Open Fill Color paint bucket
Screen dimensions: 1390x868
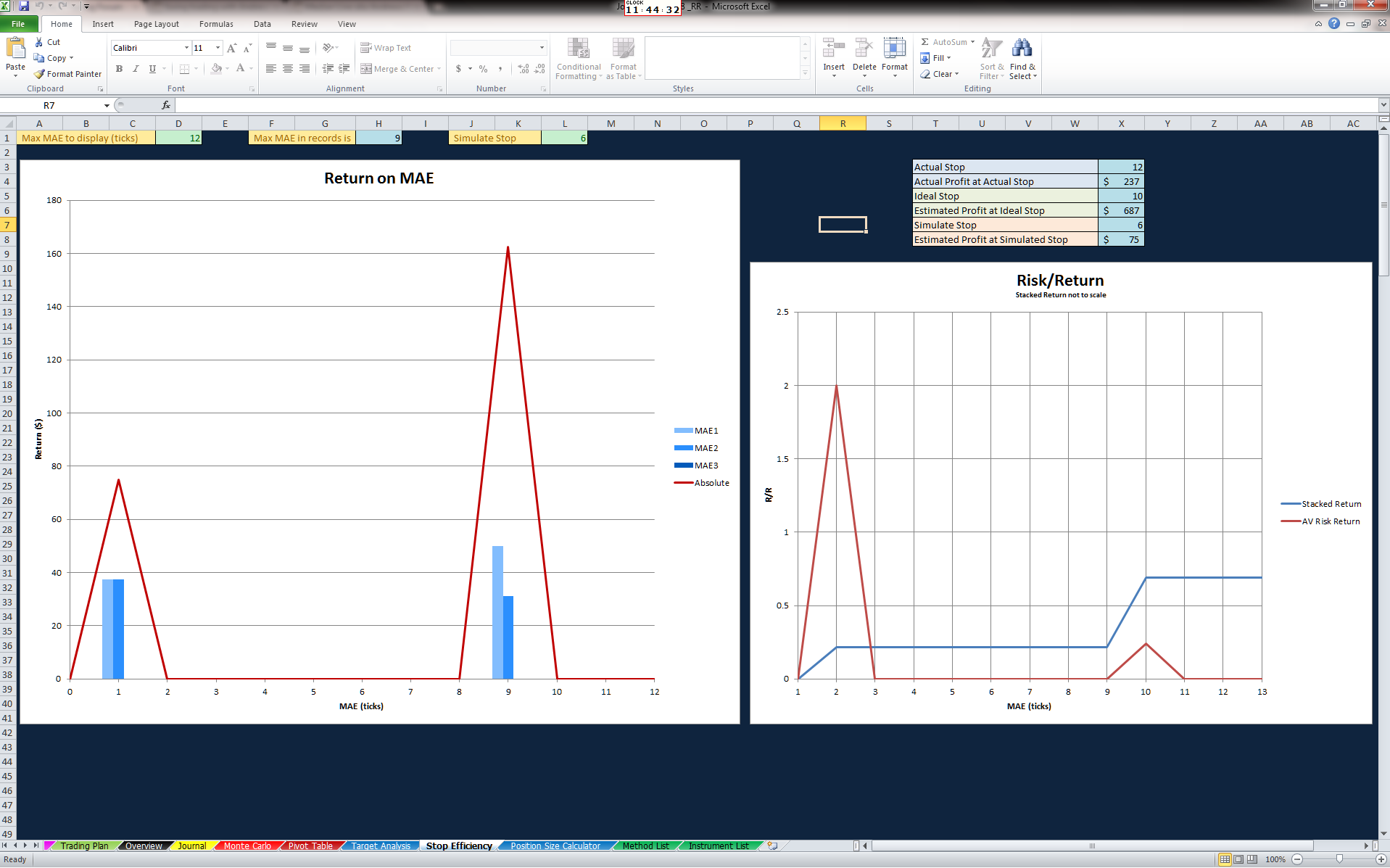(x=216, y=69)
